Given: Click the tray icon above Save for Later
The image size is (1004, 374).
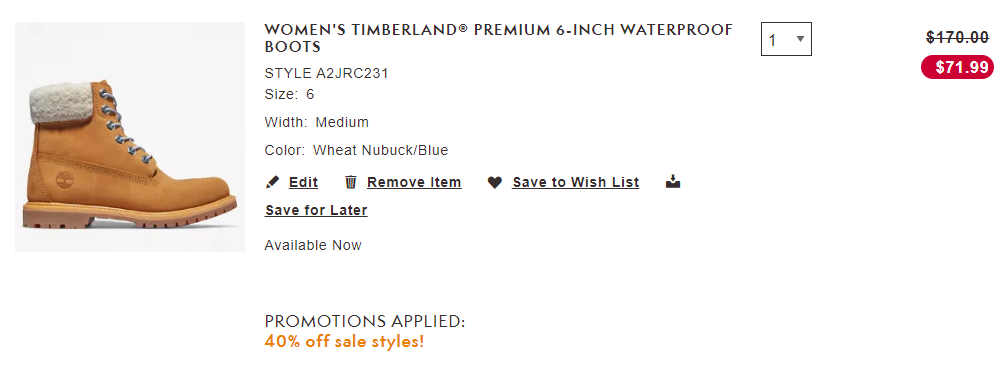Looking at the screenshot, I should point(672,181).
